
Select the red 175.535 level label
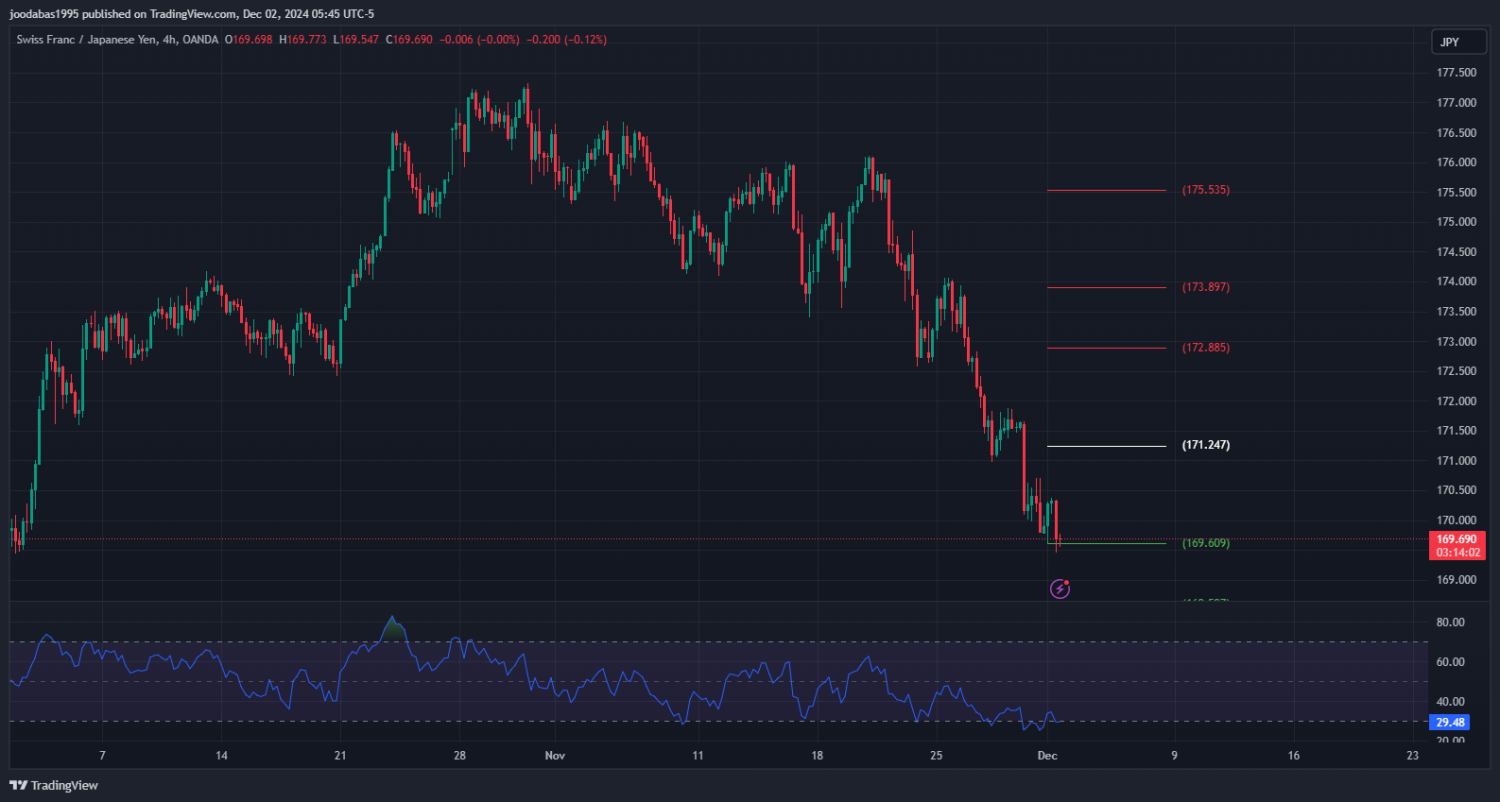point(1206,190)
